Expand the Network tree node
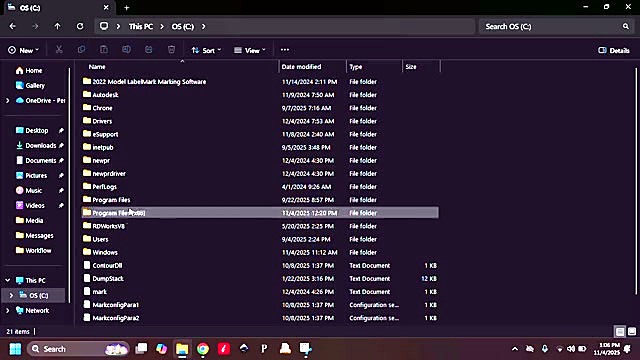The height and width of the screenshot is (360, 640). point(8,311)
